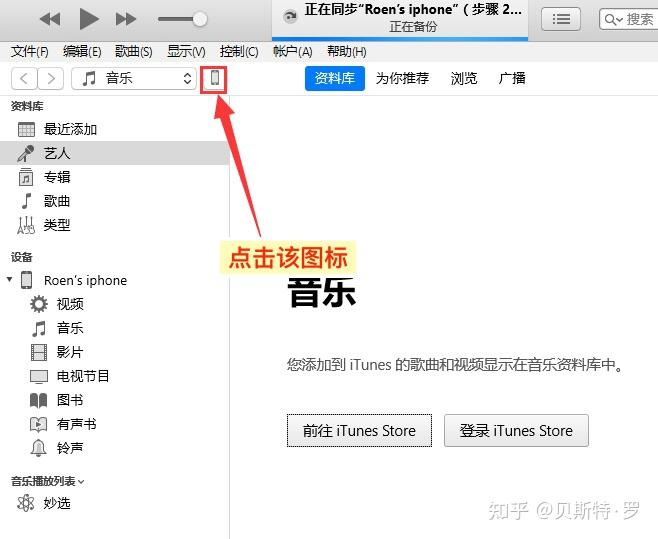This screenshot has width=658, height=539.
Task: Click the search field
Action: tap(628, 19)
